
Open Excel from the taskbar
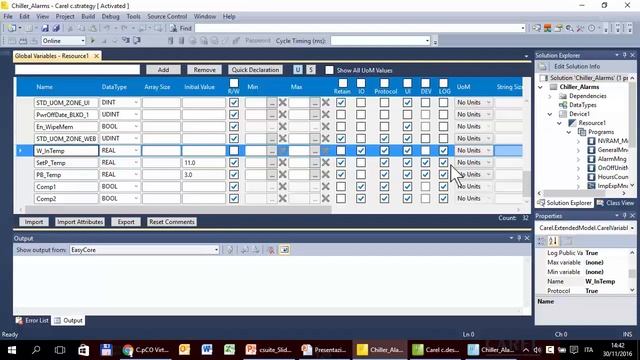pos(229,350)
